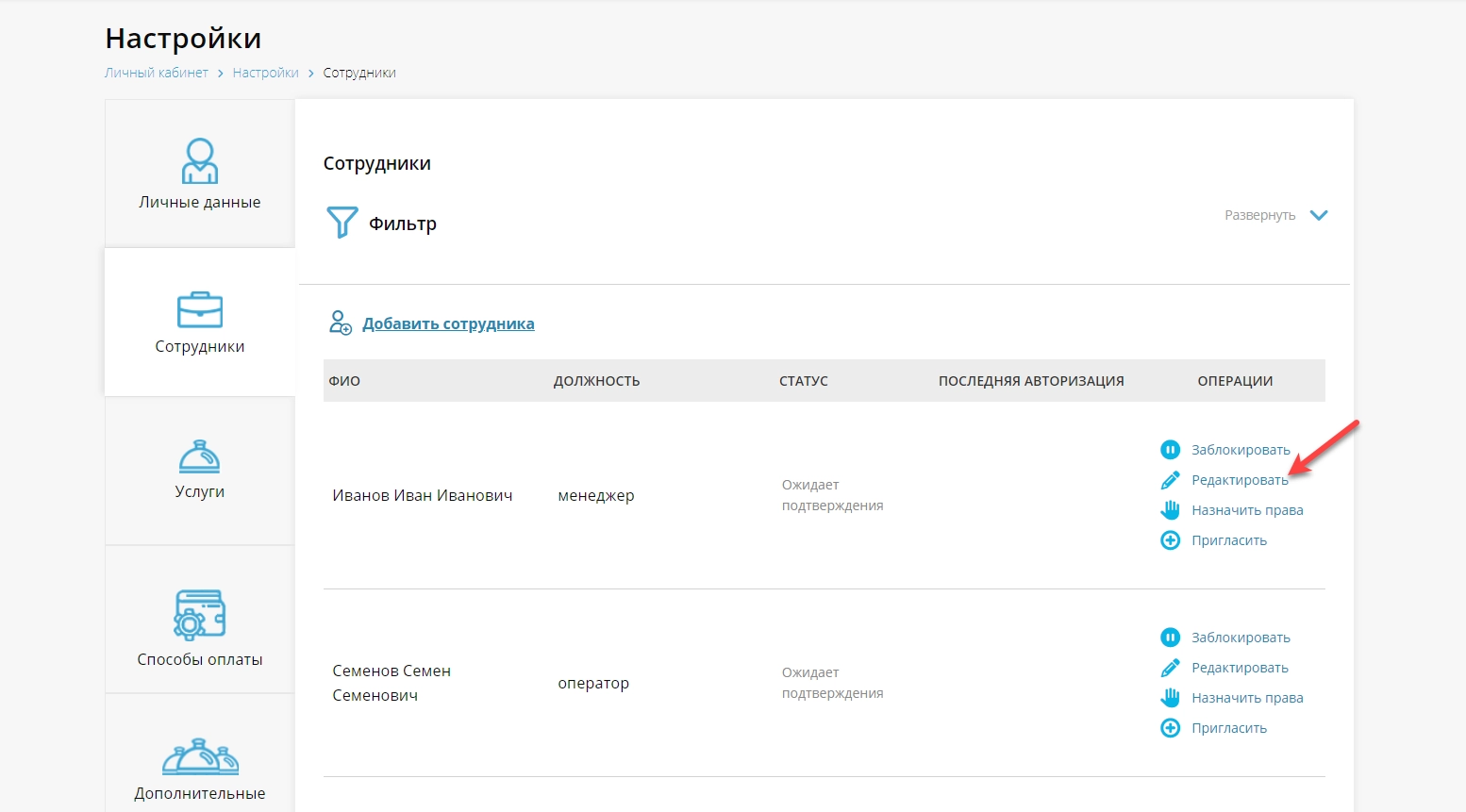1466x812 pixels.
Task: Click Назначить права for Семенов
Action: tap(1247, 698)
